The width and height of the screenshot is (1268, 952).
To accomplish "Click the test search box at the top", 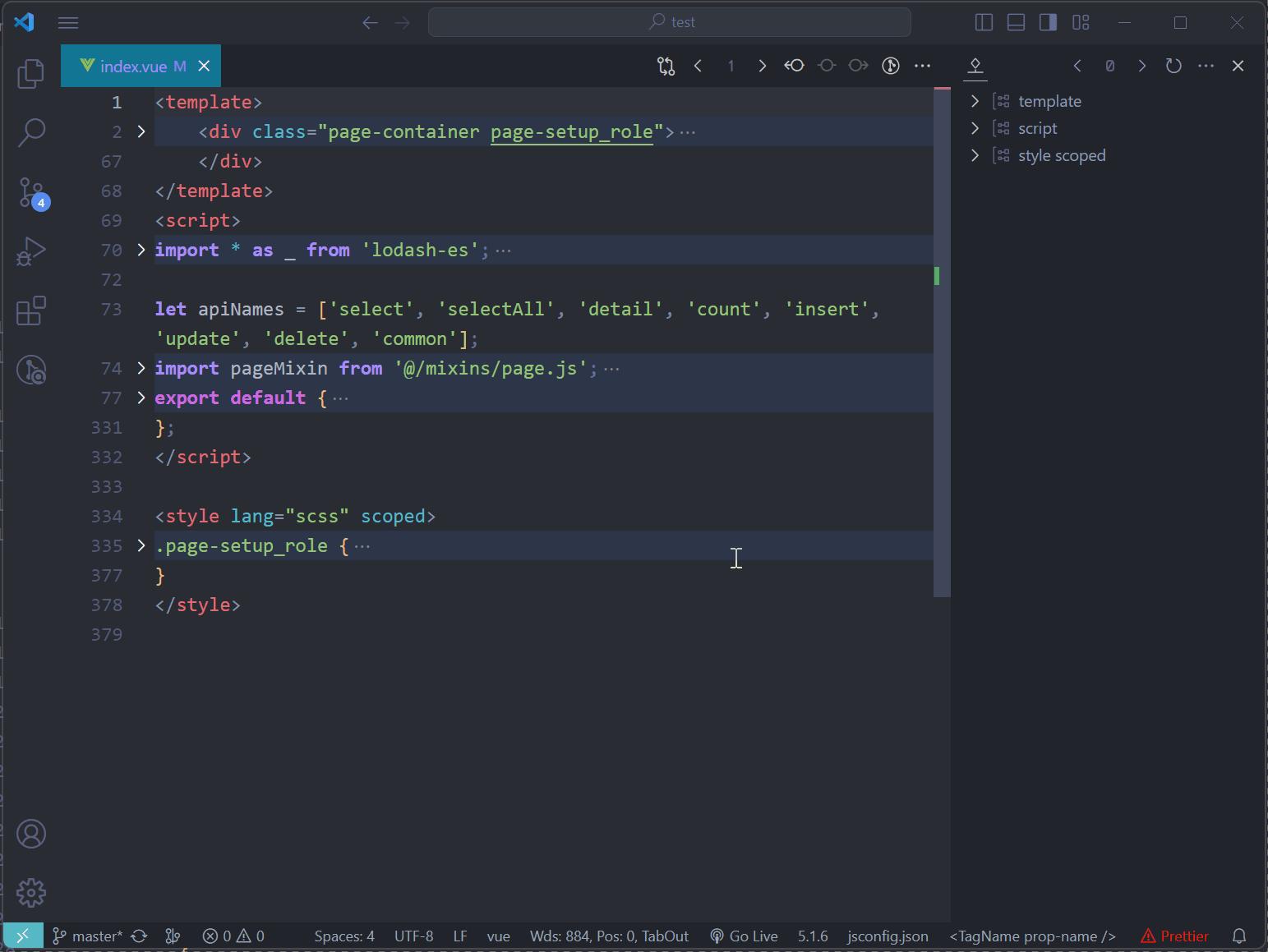I will coord(670,21).
